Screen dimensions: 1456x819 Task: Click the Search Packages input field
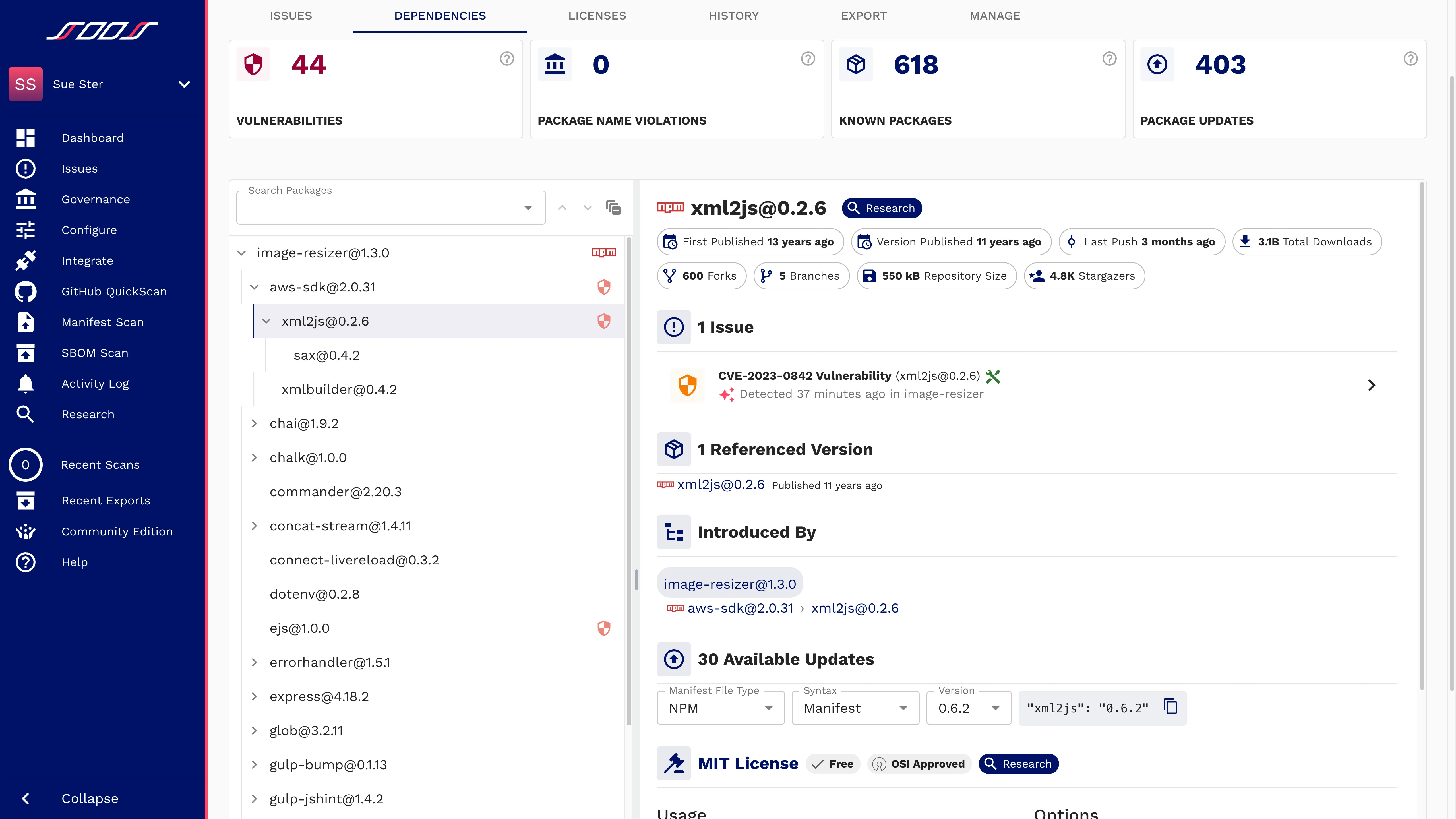click(x=379, y=208)
